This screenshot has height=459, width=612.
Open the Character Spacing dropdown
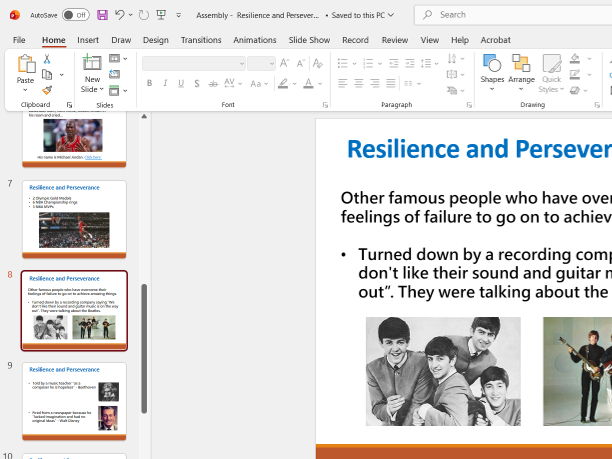233,83
